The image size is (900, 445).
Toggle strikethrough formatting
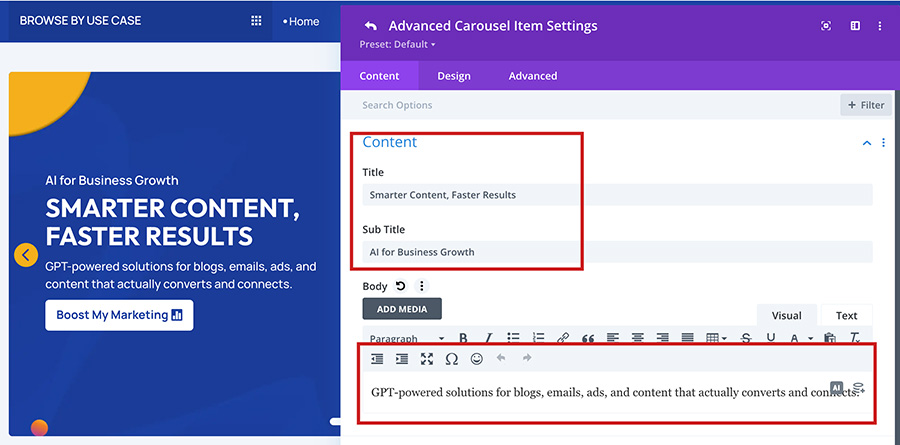coord(745,339)
